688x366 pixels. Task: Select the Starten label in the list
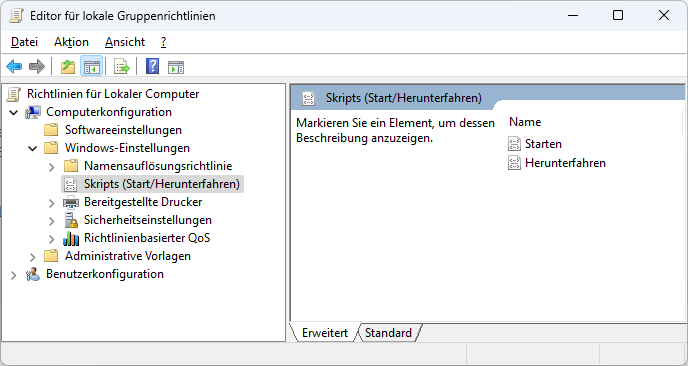(x=543, y=144)
